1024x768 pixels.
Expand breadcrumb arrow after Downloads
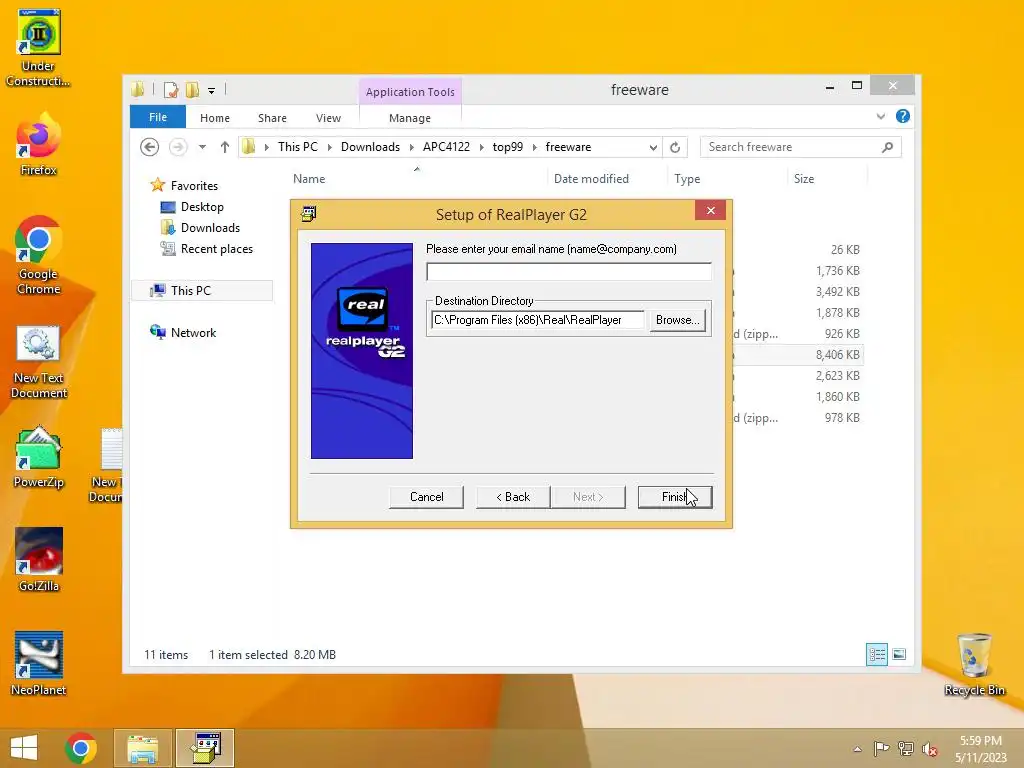[411, 147]
